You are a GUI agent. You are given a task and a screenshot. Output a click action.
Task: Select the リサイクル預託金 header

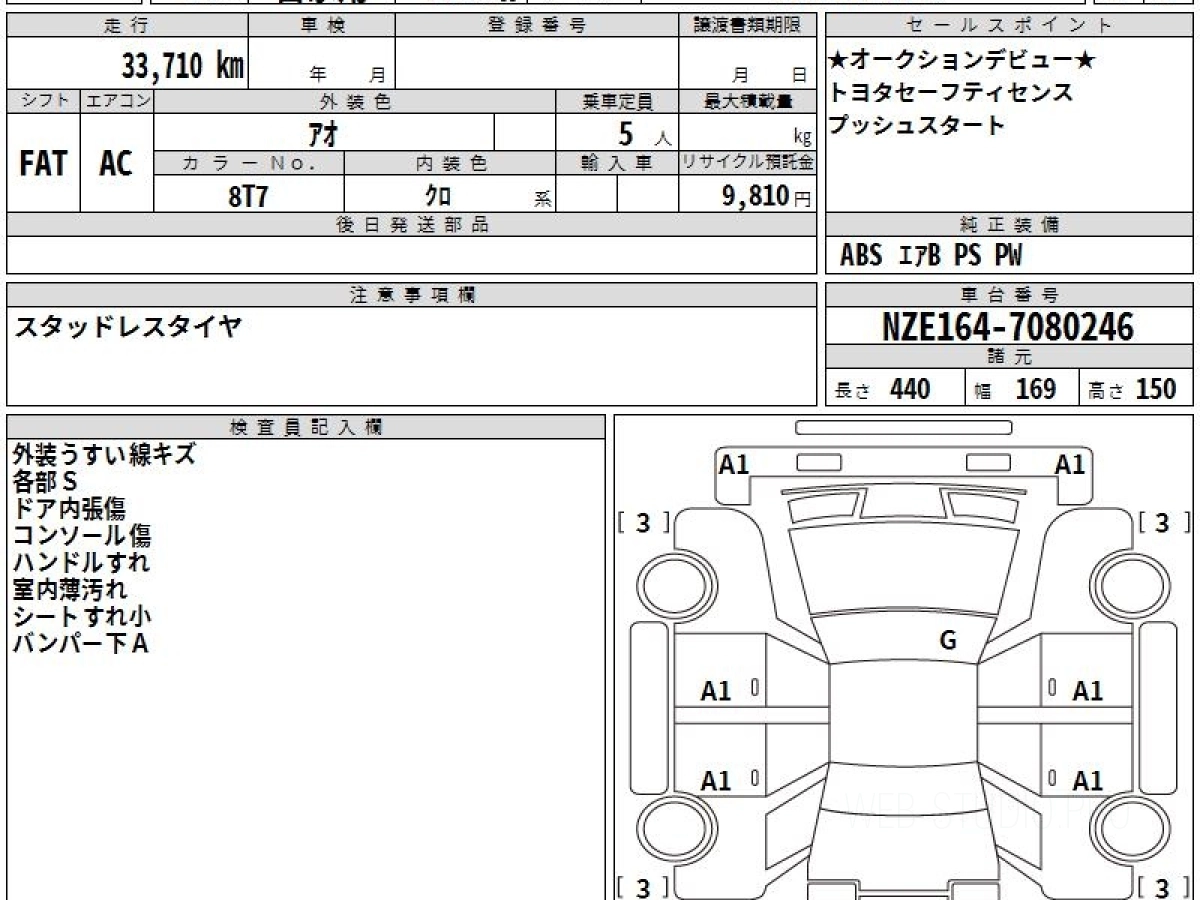click(747, 163)
